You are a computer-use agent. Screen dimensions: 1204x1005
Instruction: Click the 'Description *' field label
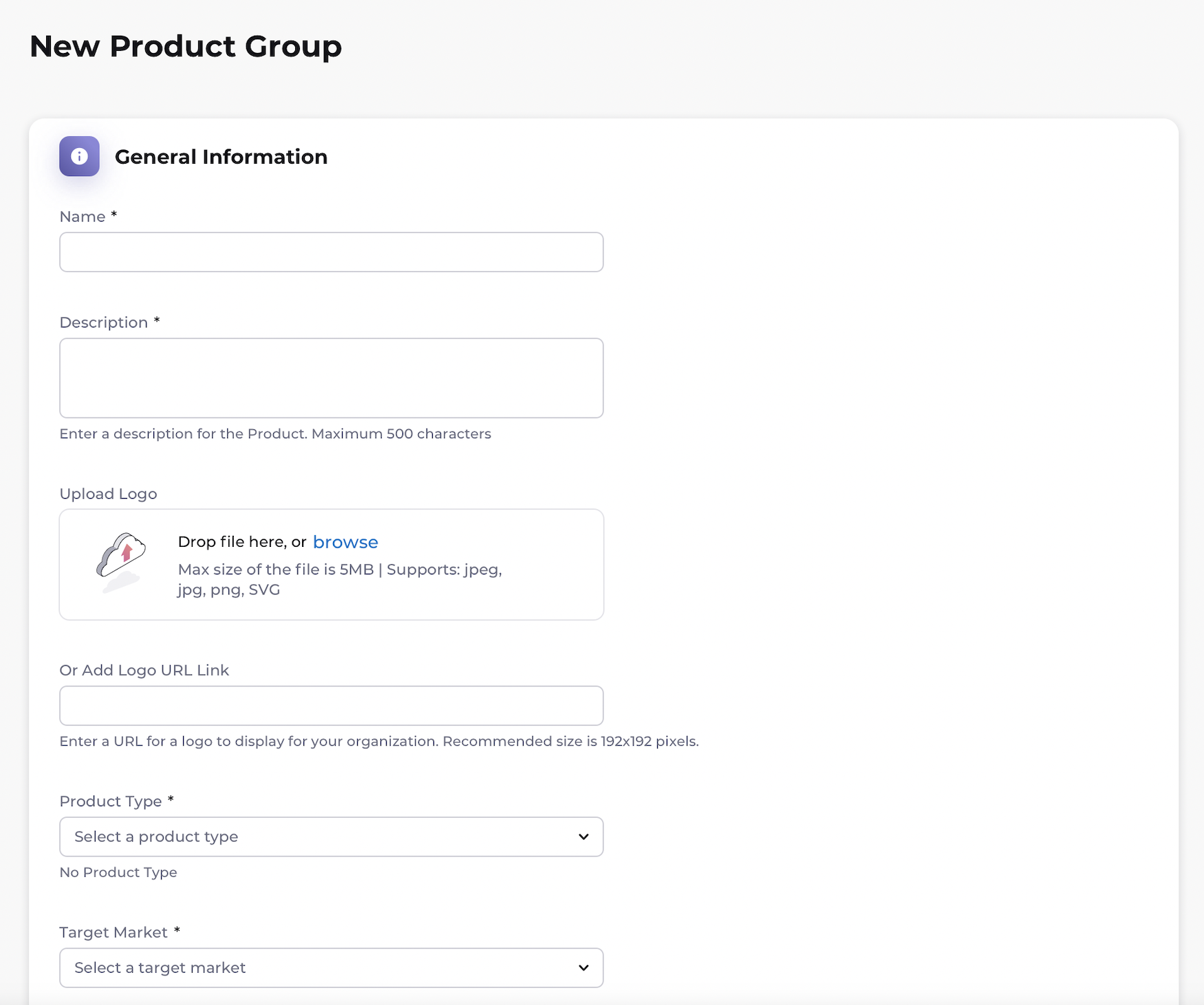[x=110, y=323]
